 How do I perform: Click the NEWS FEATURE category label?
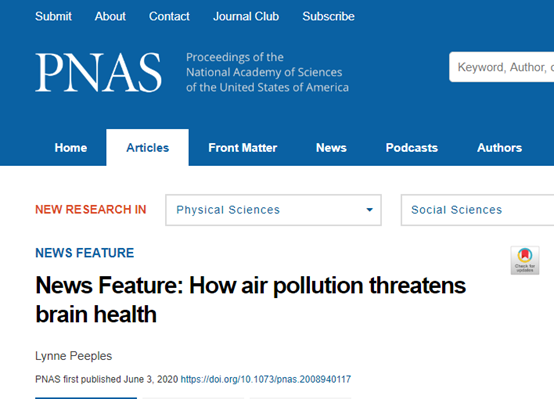[x=85, y=253]
